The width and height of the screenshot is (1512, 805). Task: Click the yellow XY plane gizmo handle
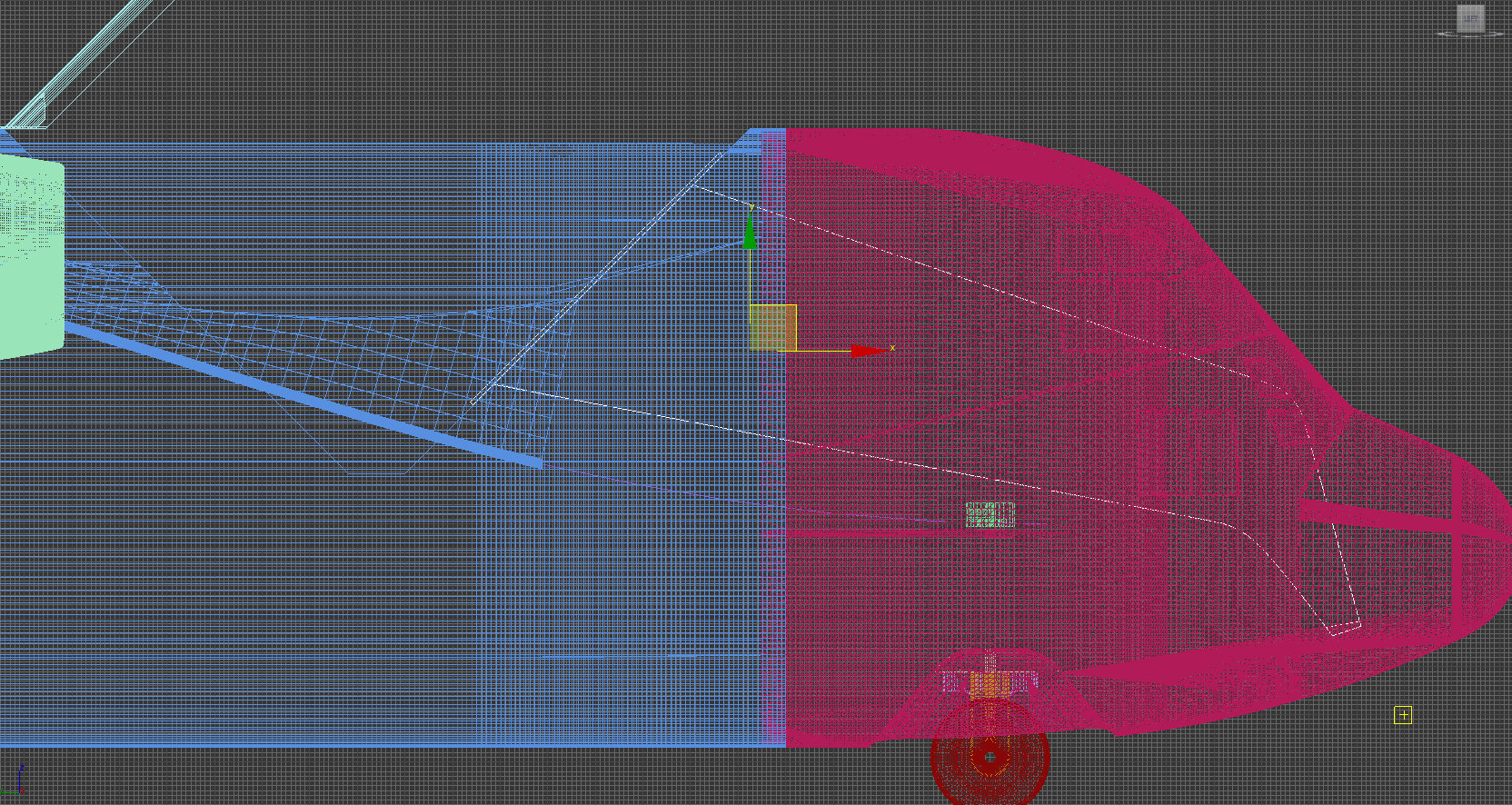pyautogui.click(x=773, y=327)
